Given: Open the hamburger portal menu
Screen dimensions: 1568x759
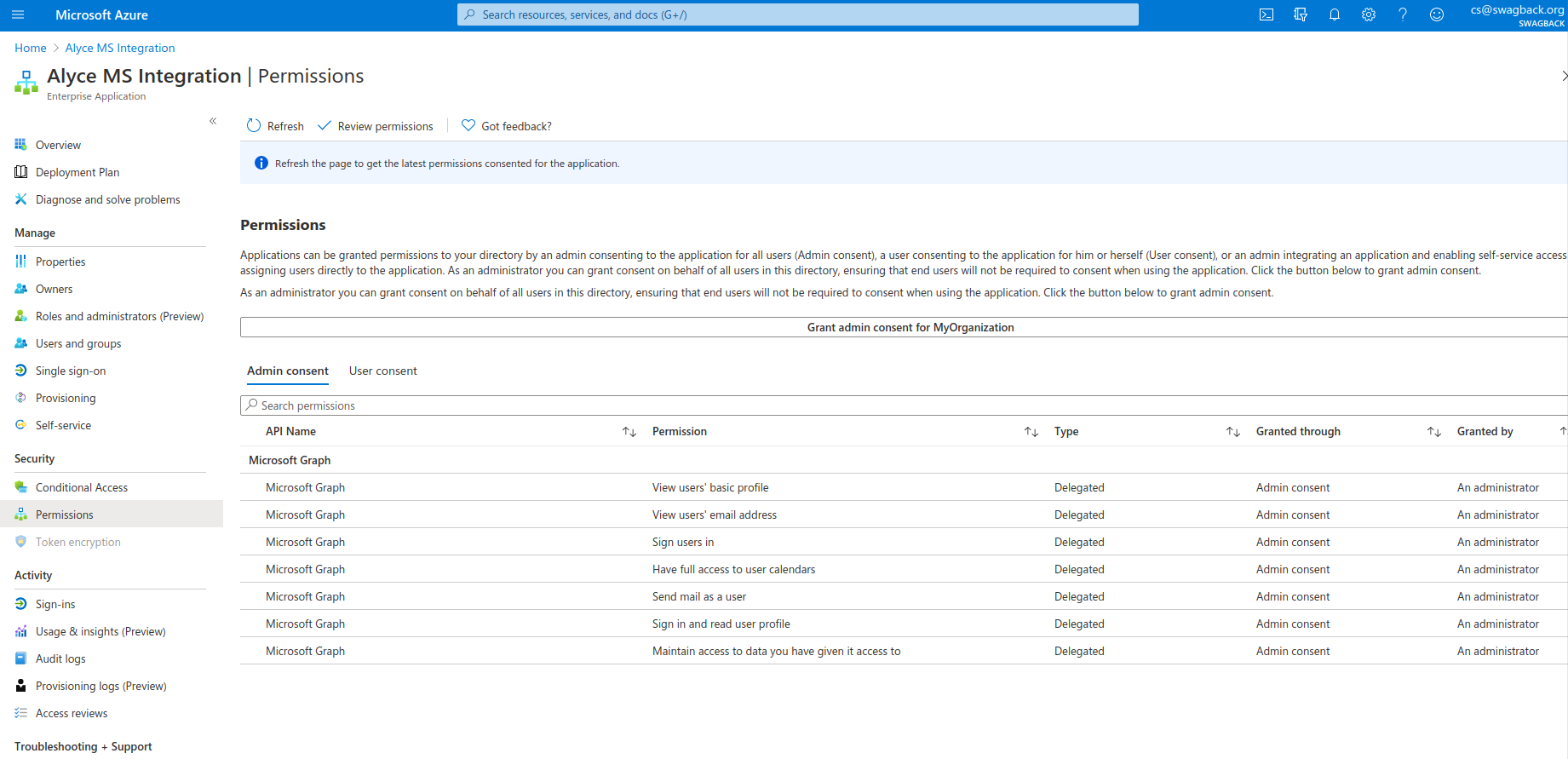Looking at the screenshot, I should tap(18, 14).
